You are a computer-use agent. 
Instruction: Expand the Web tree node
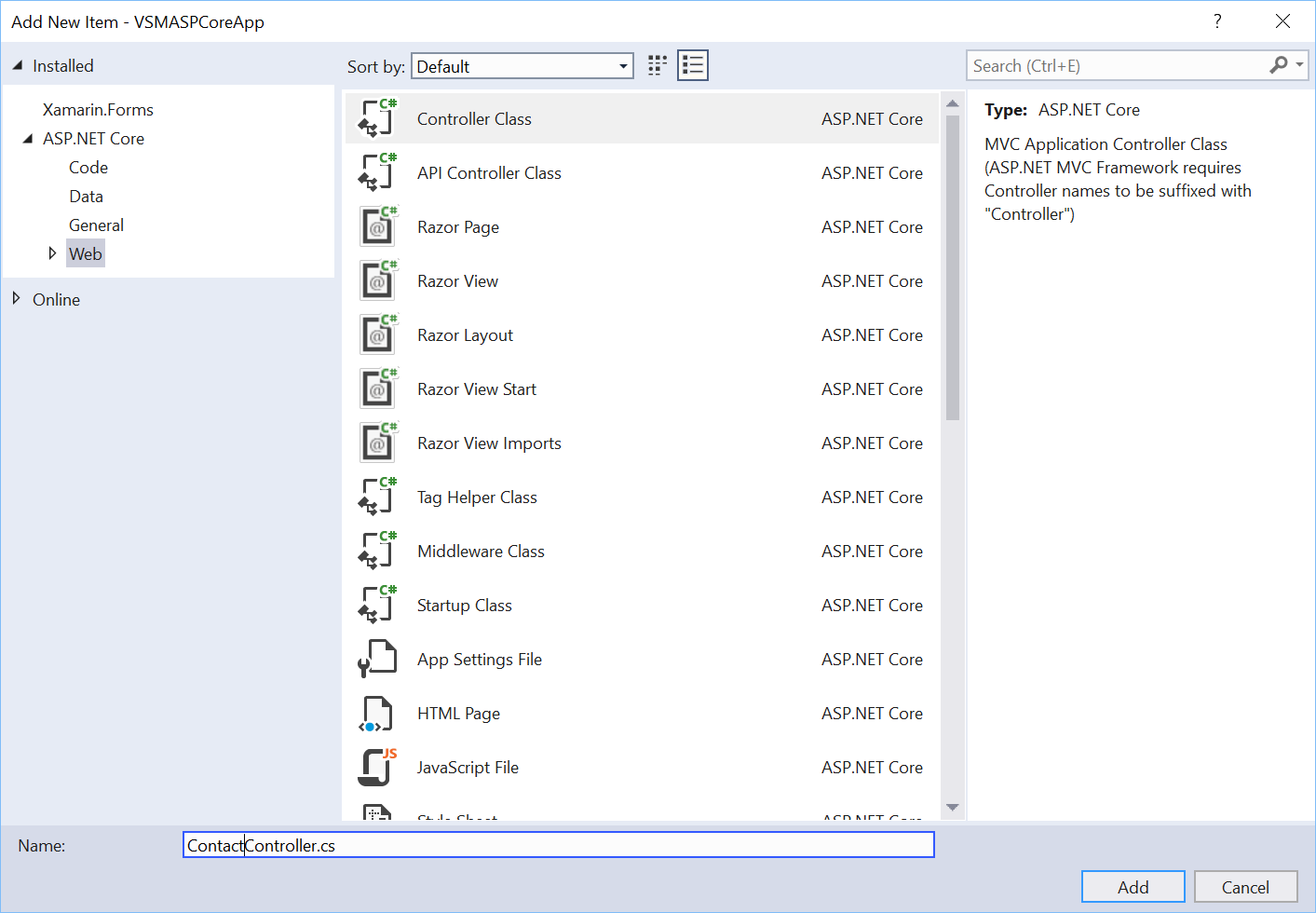(52, 253)
